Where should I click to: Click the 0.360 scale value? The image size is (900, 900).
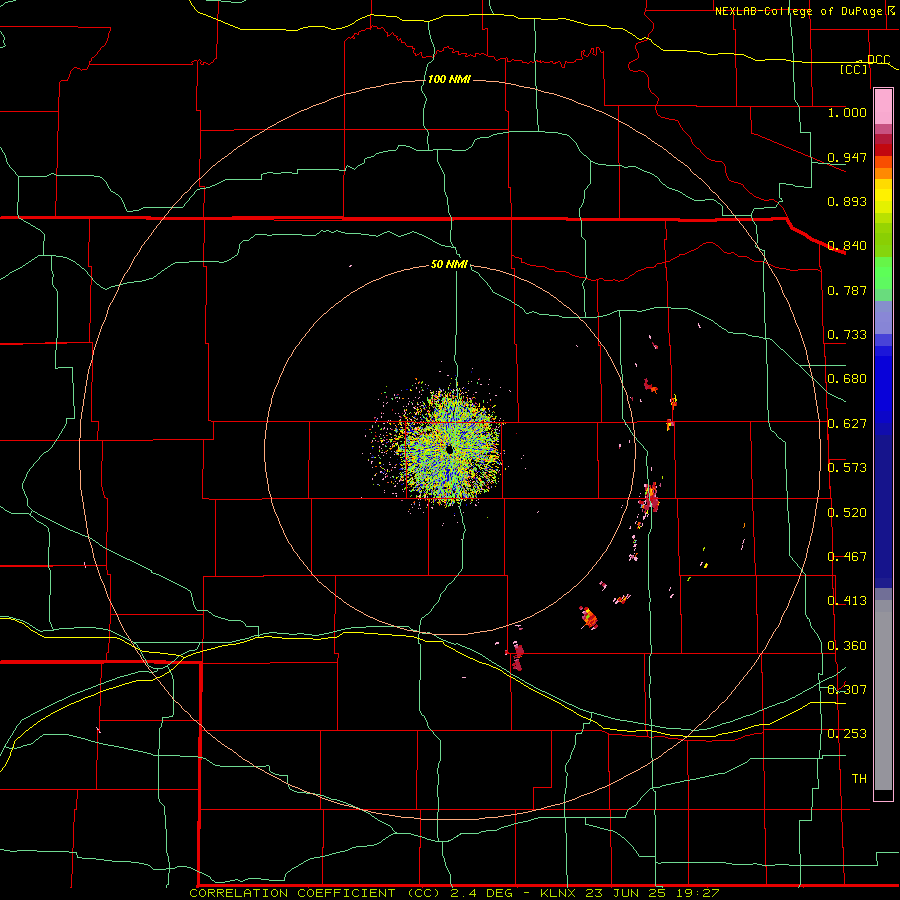pyautogui.click(x=847, y=646)
